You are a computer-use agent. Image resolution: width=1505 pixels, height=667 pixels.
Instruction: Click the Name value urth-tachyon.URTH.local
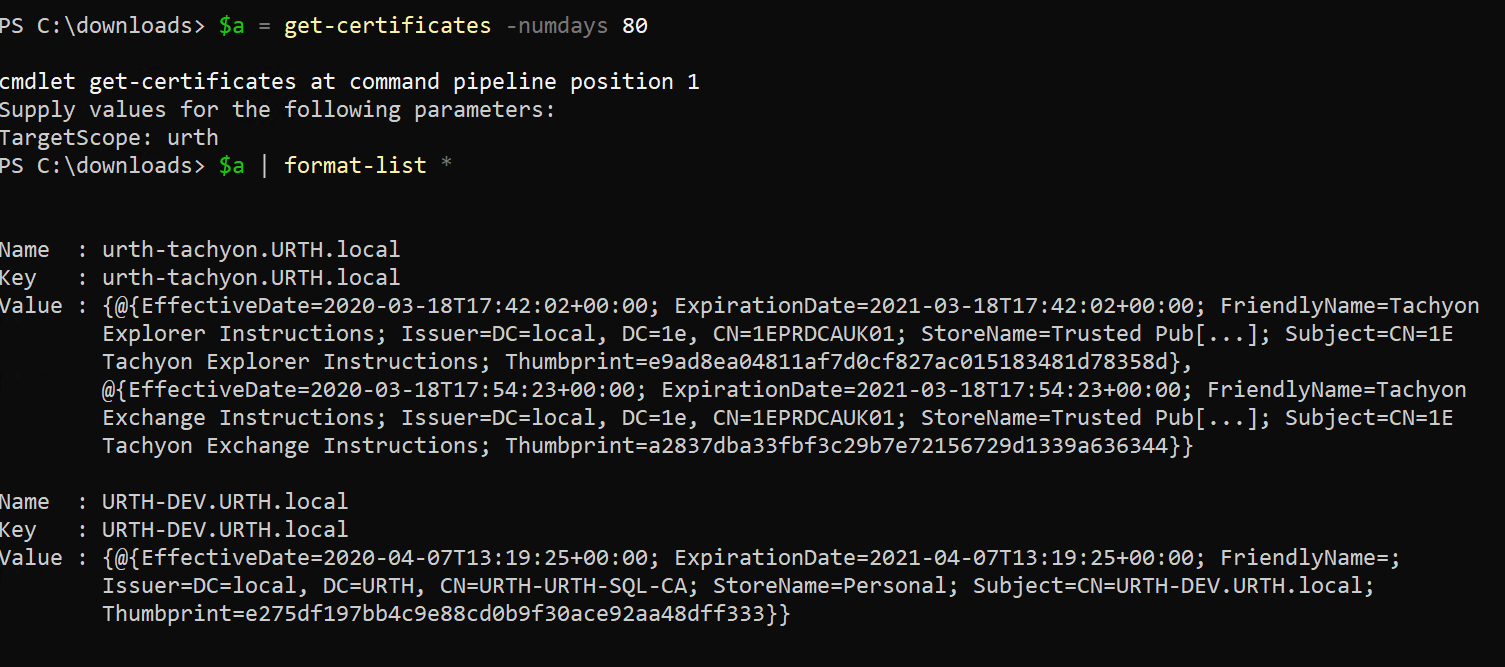[x=251, y=250]
